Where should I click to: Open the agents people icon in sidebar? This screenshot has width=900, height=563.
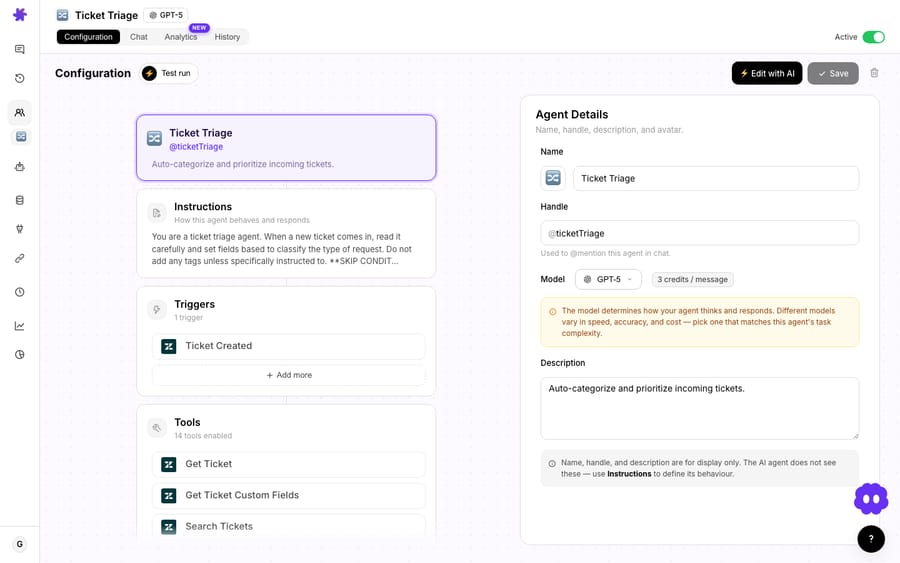click(x=20, y=112)
